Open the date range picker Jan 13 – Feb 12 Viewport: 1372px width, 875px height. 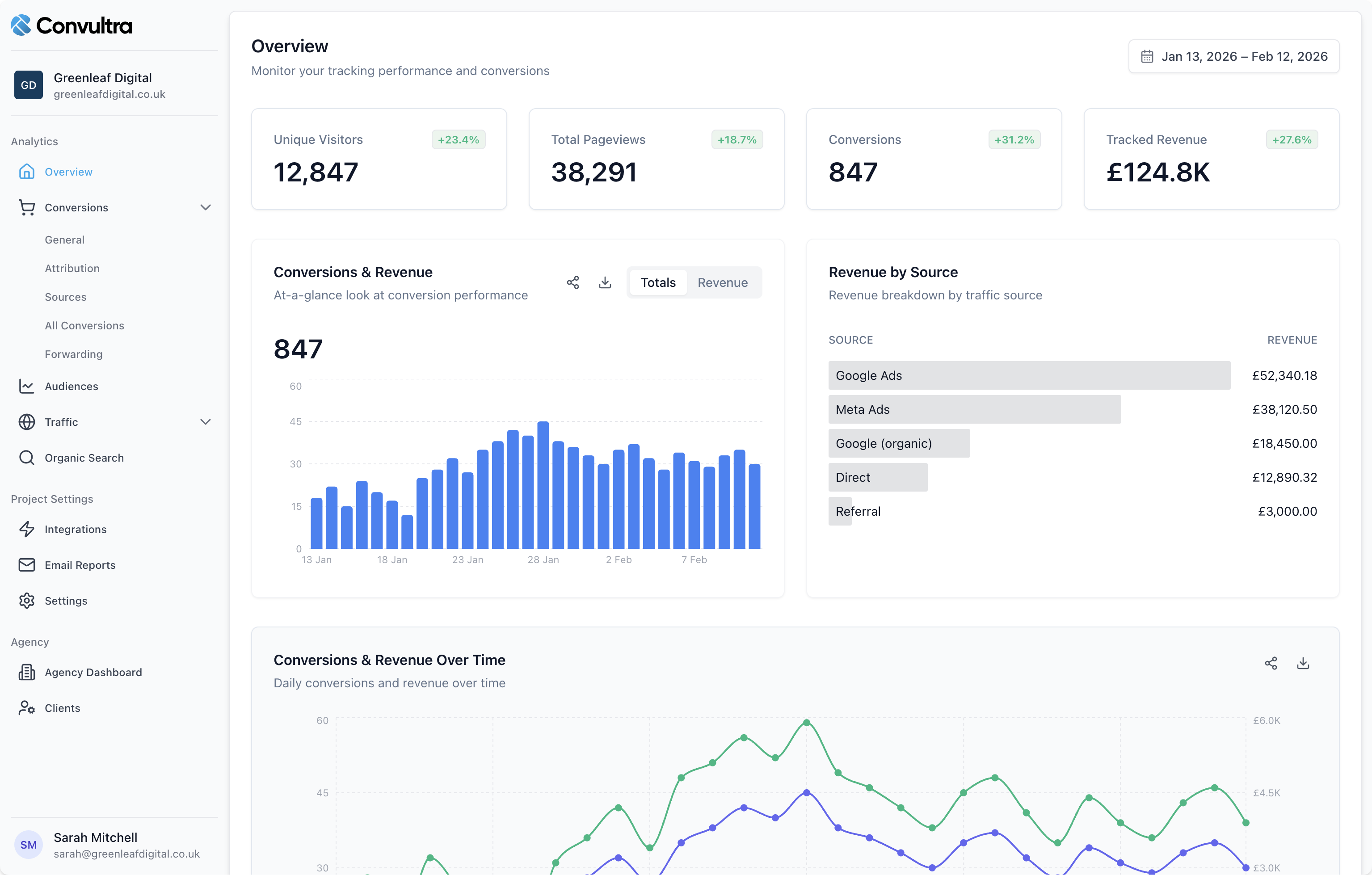(x=1234, y=56)
